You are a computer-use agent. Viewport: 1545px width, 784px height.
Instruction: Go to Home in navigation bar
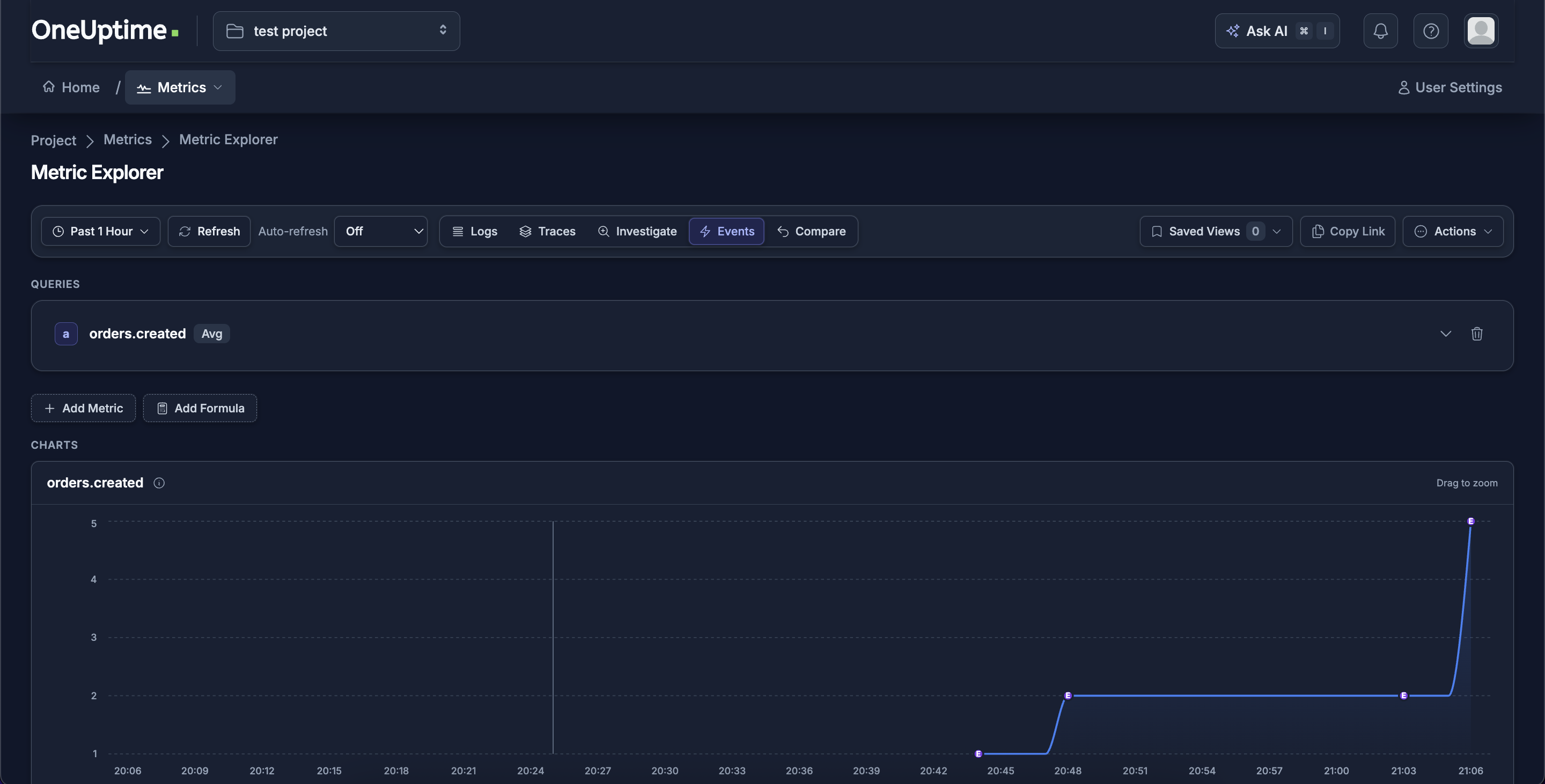click(71, 87)
